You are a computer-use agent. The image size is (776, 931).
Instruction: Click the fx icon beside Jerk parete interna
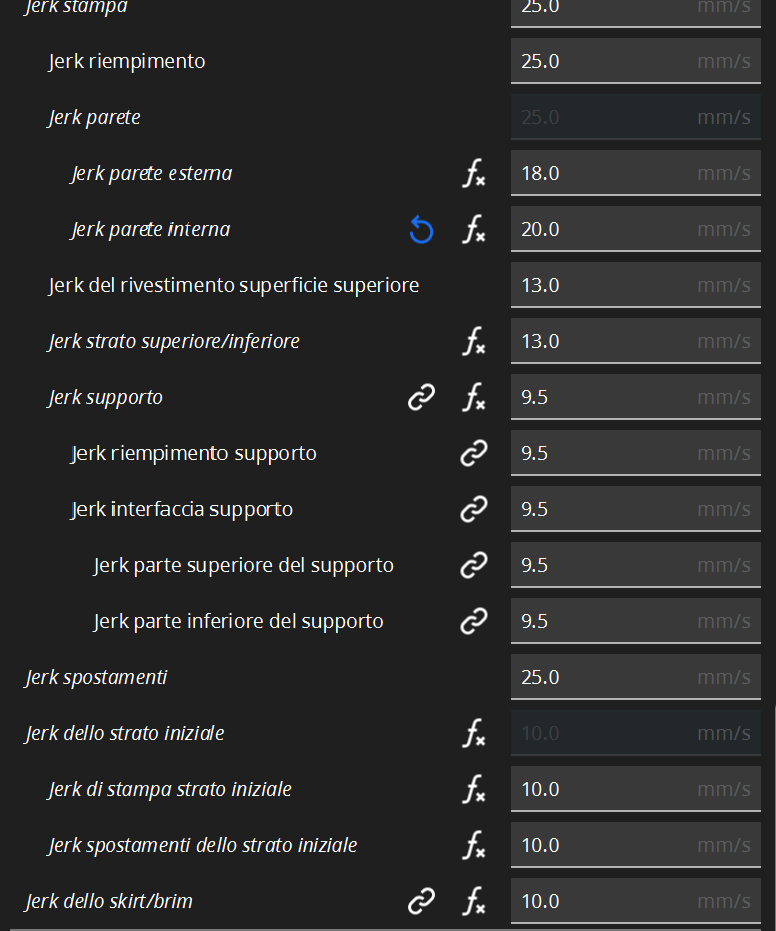(x=473, y=230)
